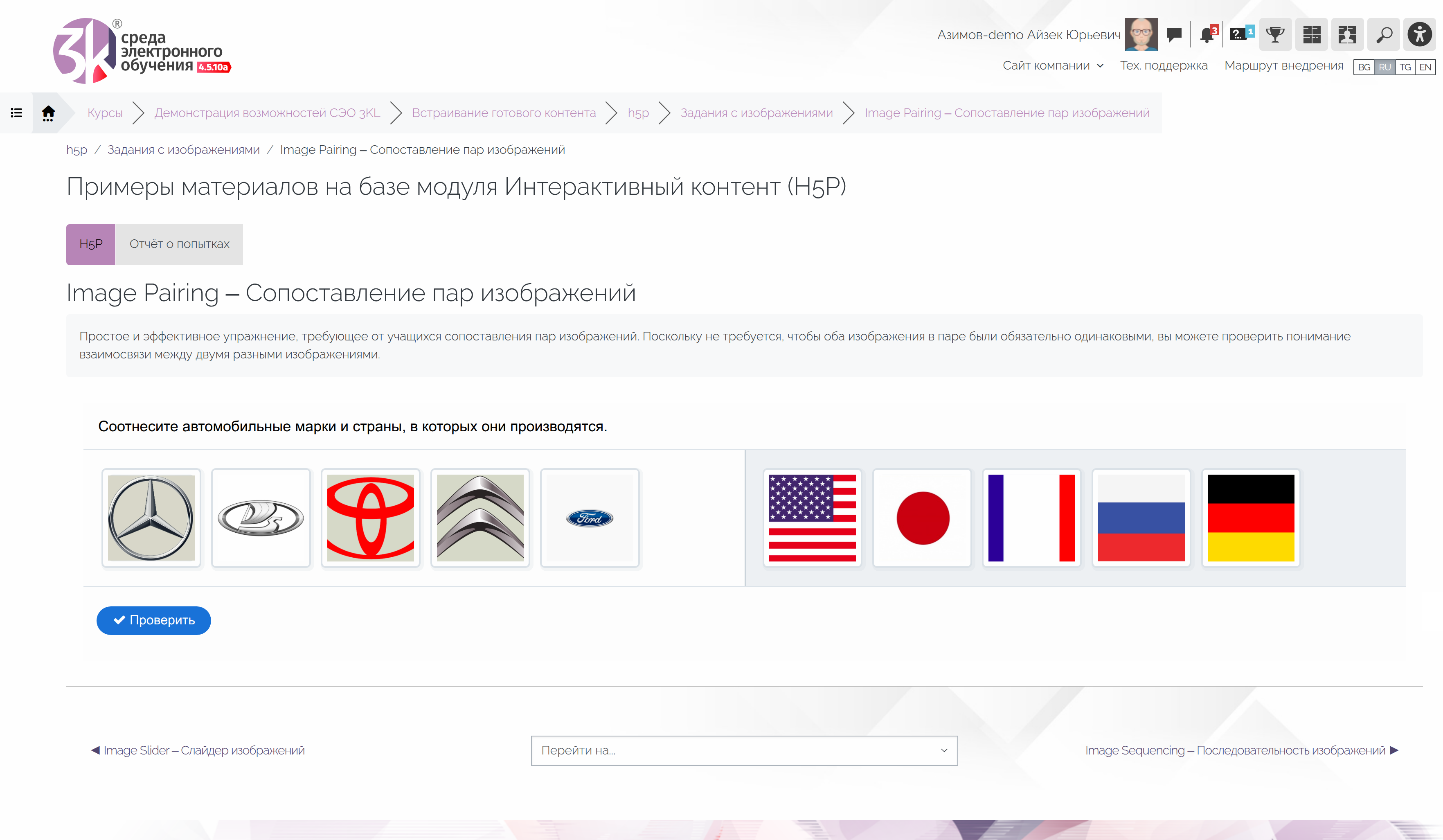This screenshot has width=1443, height=840.
Task: Select the France flag card
Action: [x=1032, y=518]
